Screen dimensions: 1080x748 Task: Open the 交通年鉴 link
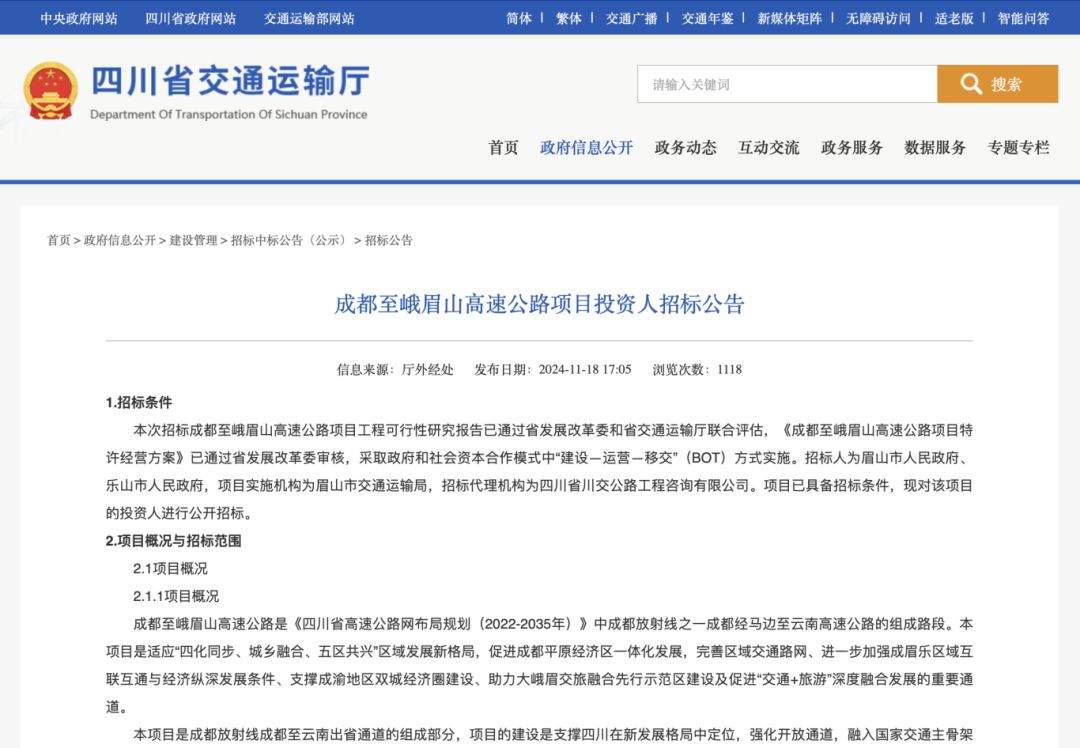[708, 17]
